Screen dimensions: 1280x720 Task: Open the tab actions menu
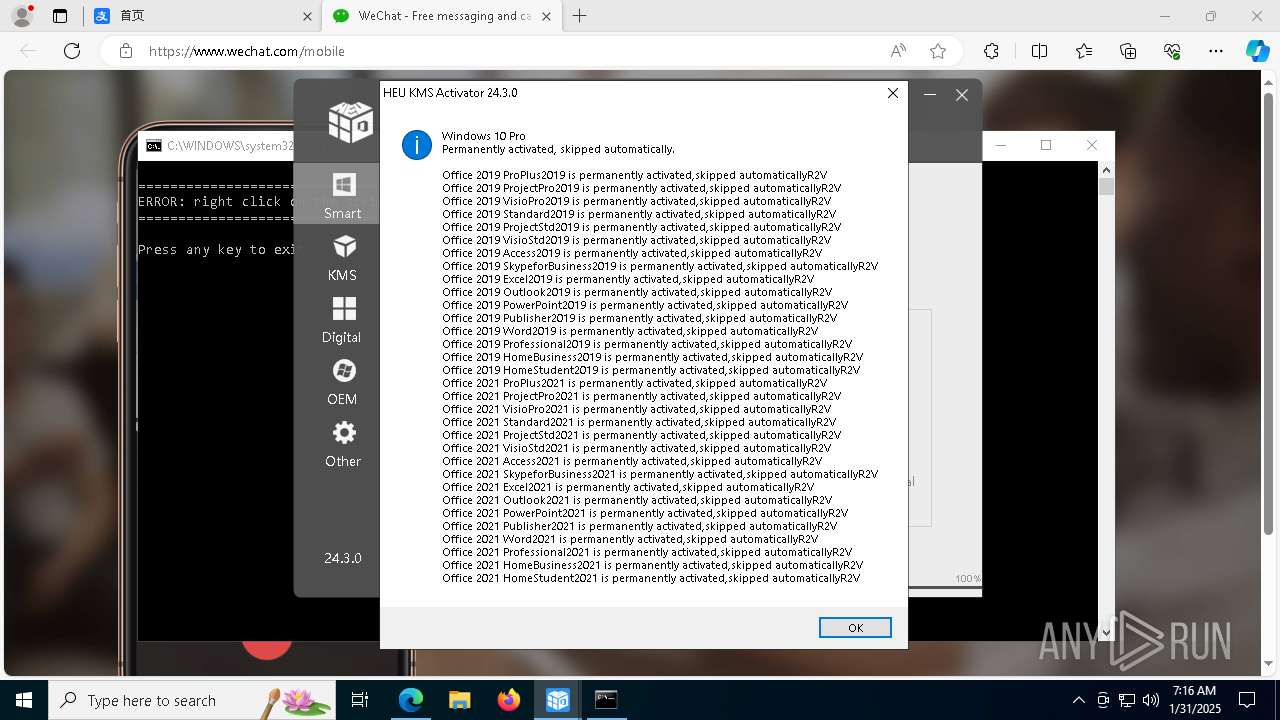59,16
